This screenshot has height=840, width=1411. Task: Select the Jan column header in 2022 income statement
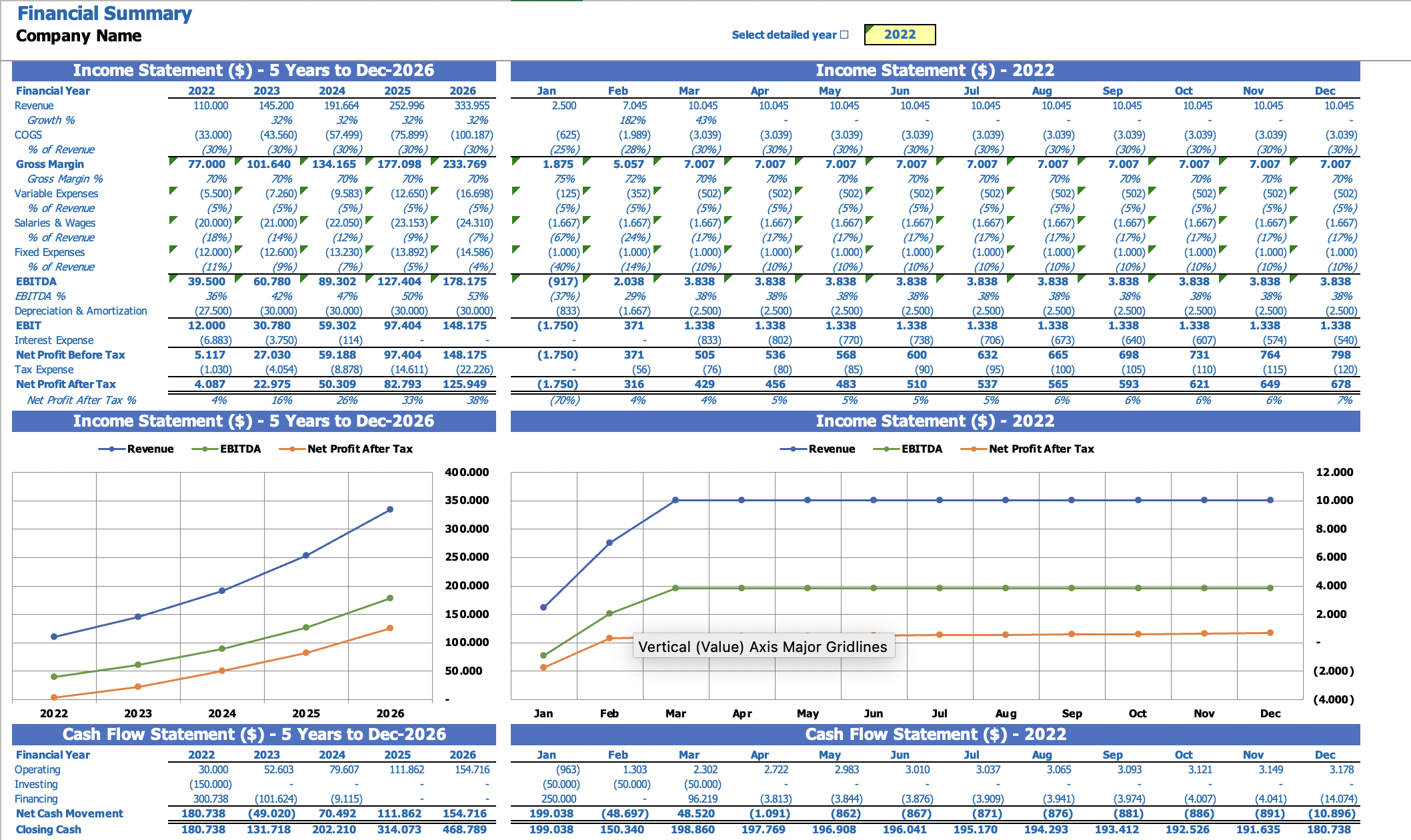click(546, 91)
